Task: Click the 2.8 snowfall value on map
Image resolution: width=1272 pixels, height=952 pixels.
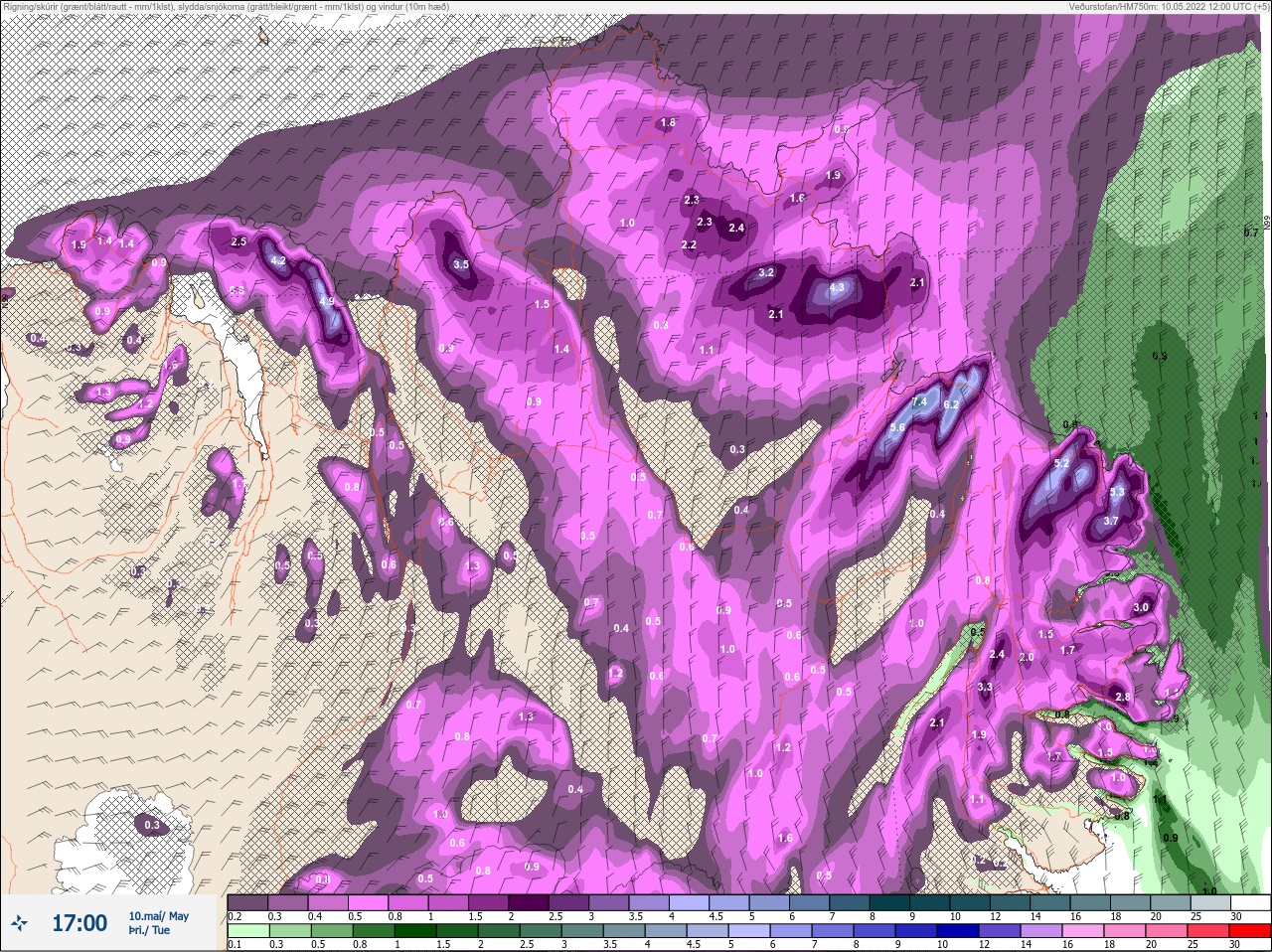Action: click(x=1122, y=698)
